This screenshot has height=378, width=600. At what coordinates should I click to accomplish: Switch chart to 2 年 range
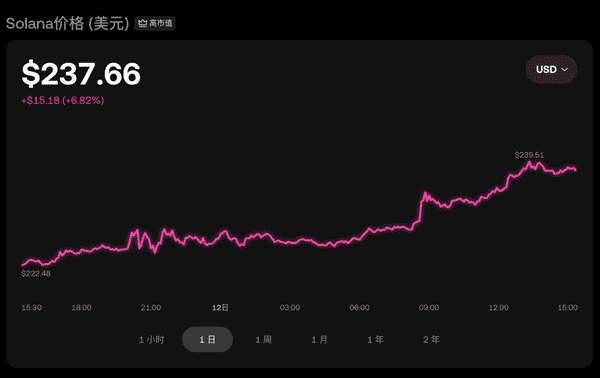431,339
